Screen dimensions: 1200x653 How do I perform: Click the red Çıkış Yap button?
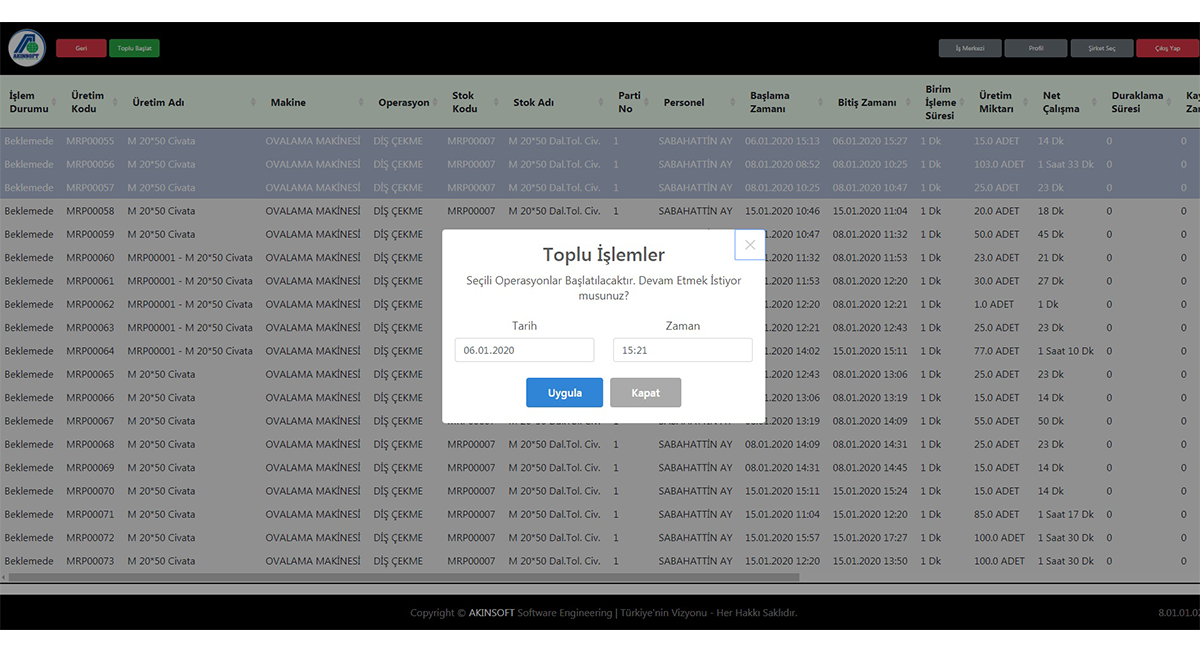(1167, 48)
